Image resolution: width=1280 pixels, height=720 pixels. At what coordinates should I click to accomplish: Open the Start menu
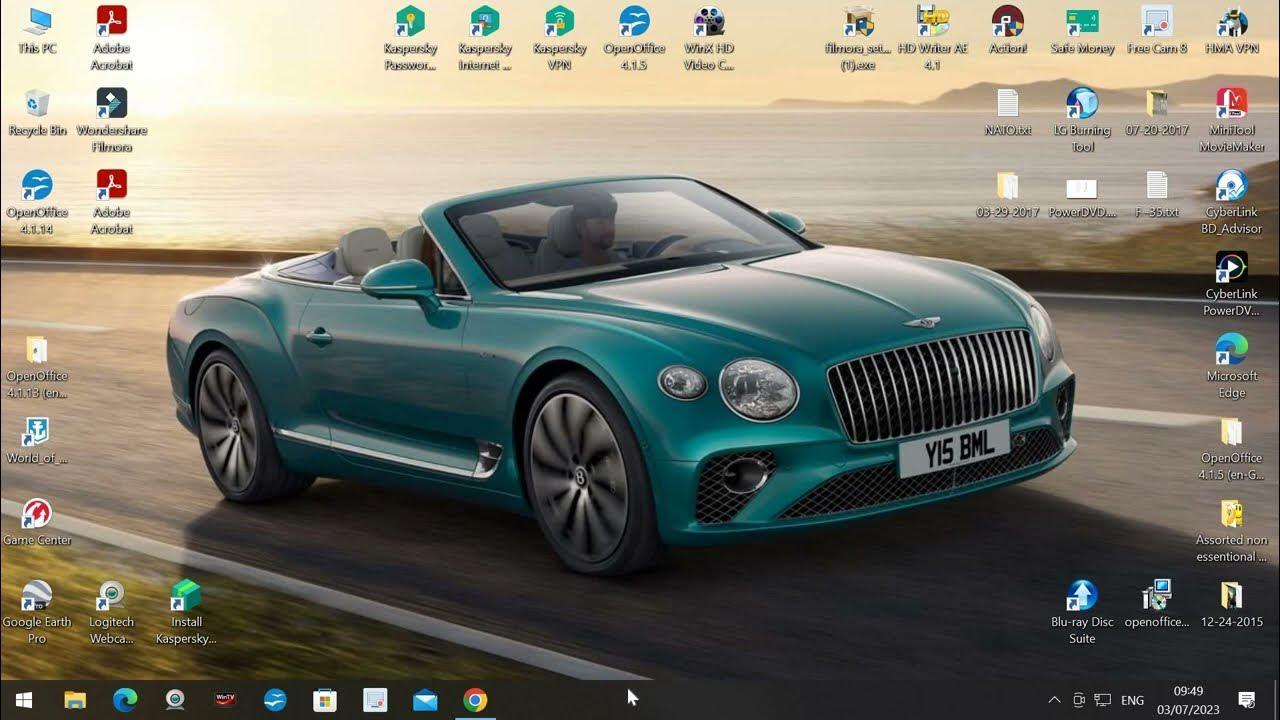(24, 700)
